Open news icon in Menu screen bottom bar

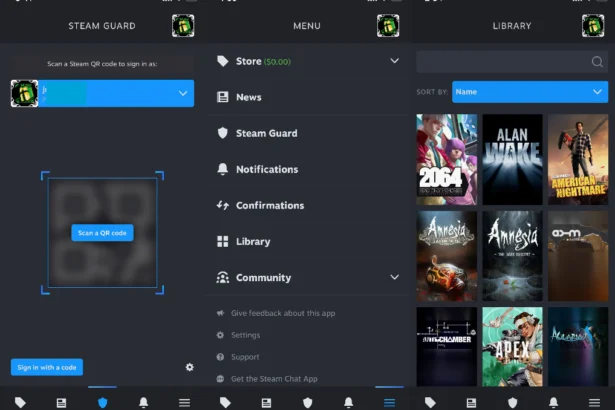[266, 403]
